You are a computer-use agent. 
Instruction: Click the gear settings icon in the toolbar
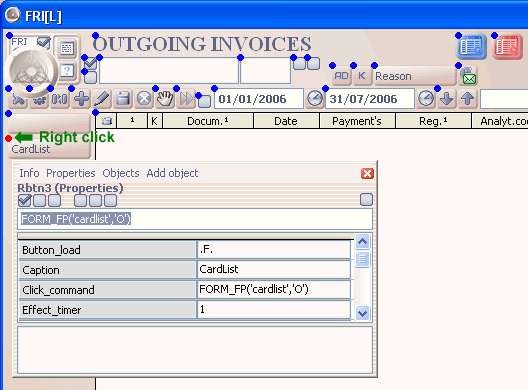click(x=39, y=99)
